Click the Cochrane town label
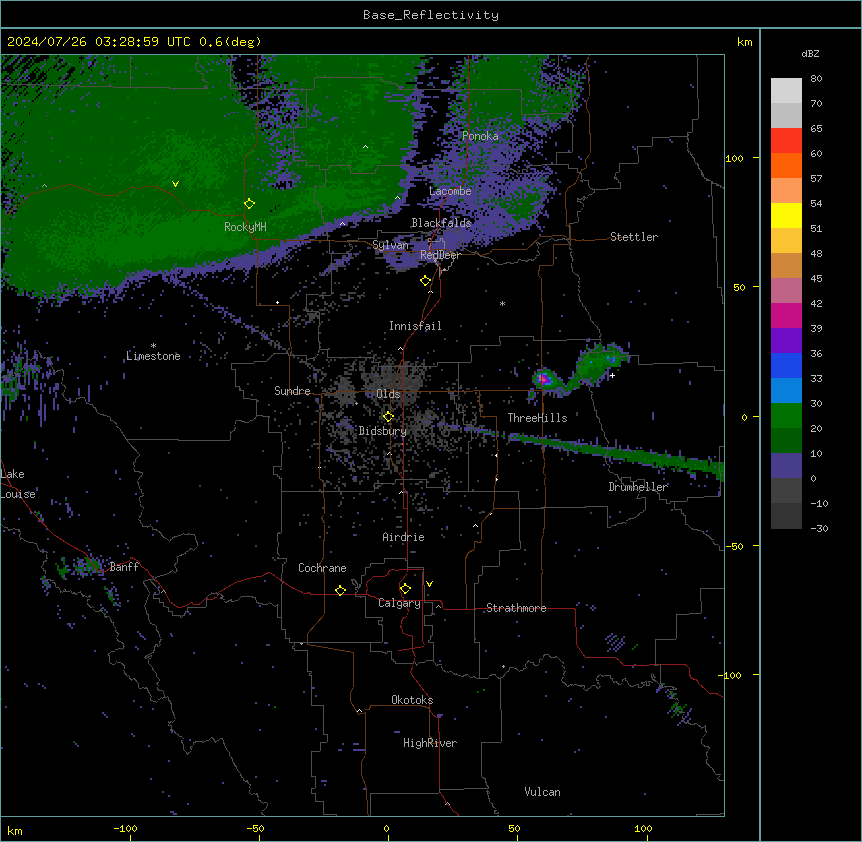Screen dimensions: 862x842 point(322,568)
